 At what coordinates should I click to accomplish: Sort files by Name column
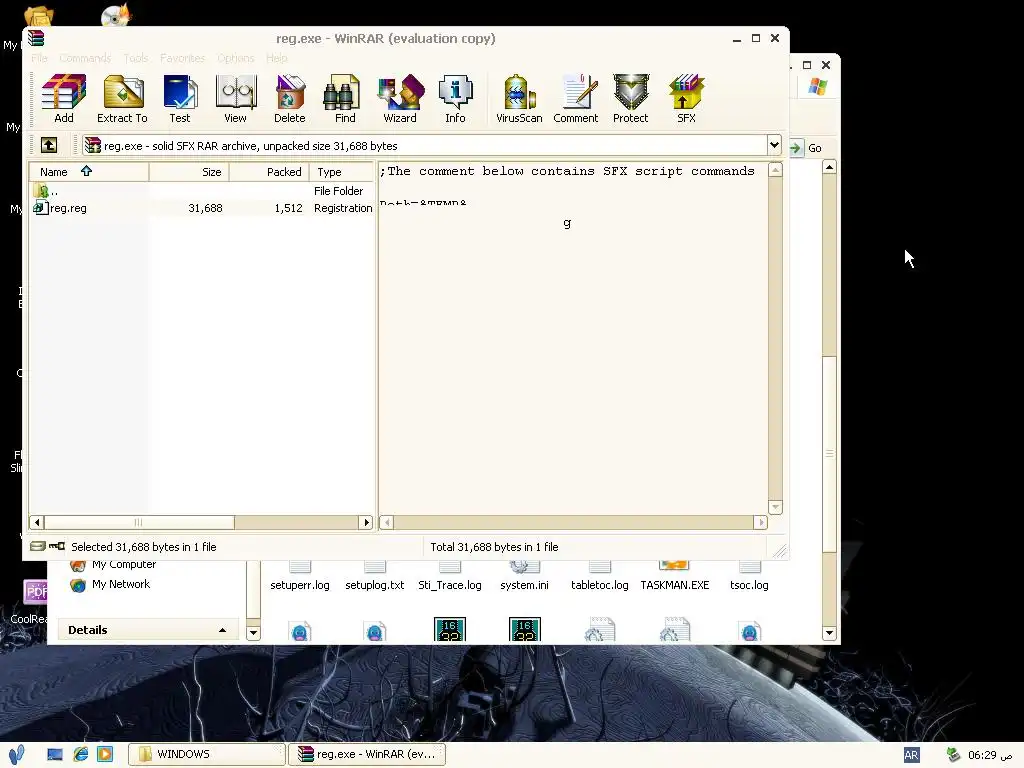tap(89, 172)
